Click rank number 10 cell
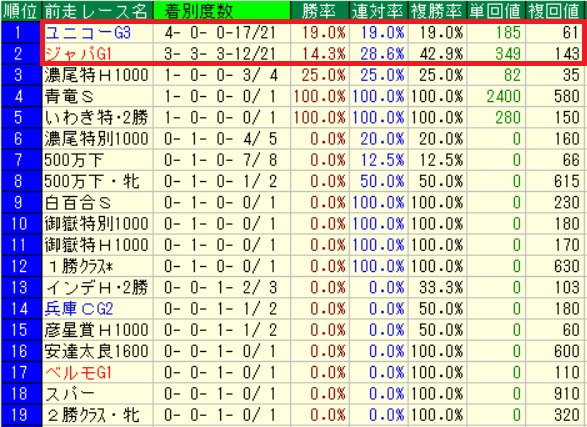 click(20, 224)
